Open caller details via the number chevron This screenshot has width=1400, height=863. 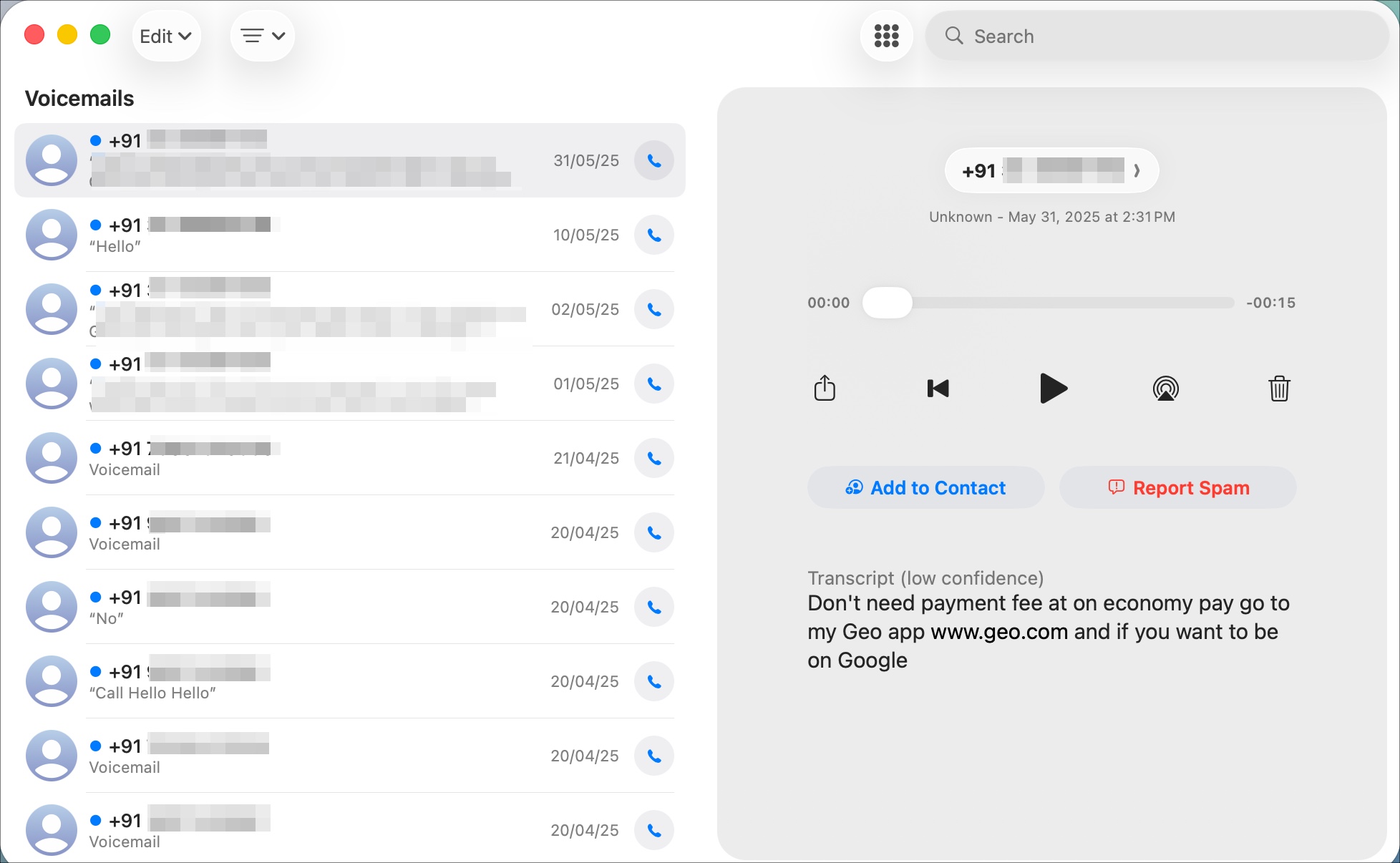coord(1137,170)
